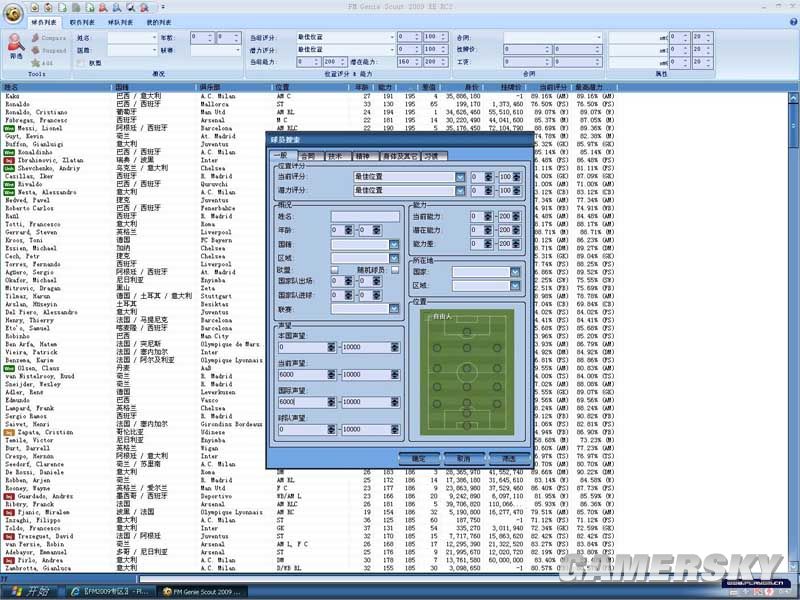This screenshot has height=600, width=800.
Task: Expand the 联赛 dropdown in the dialog
Action: click(394, 309)
